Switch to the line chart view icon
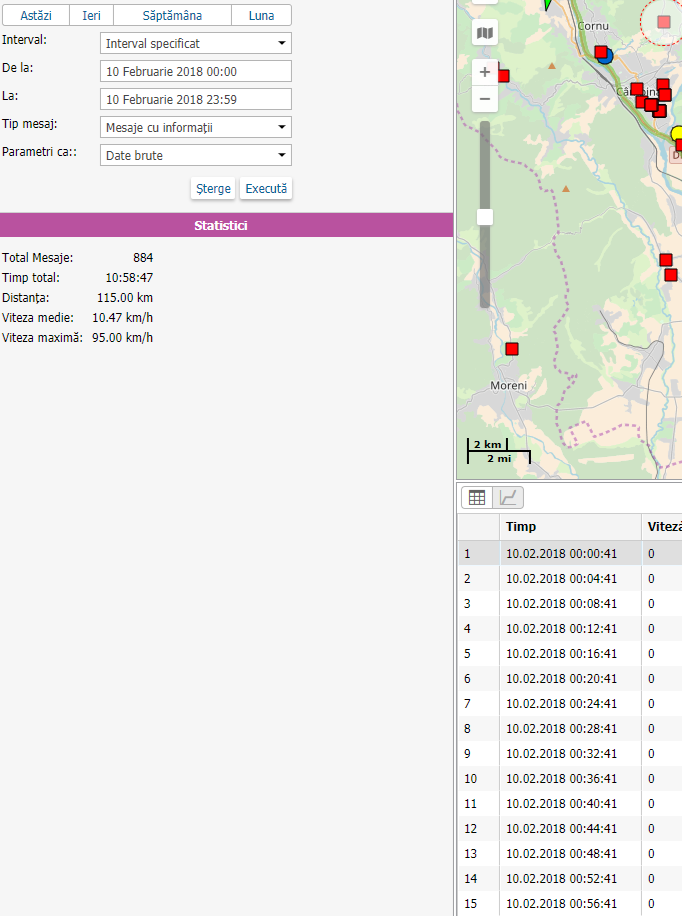 pyautogui.click(x=508, y=497)
